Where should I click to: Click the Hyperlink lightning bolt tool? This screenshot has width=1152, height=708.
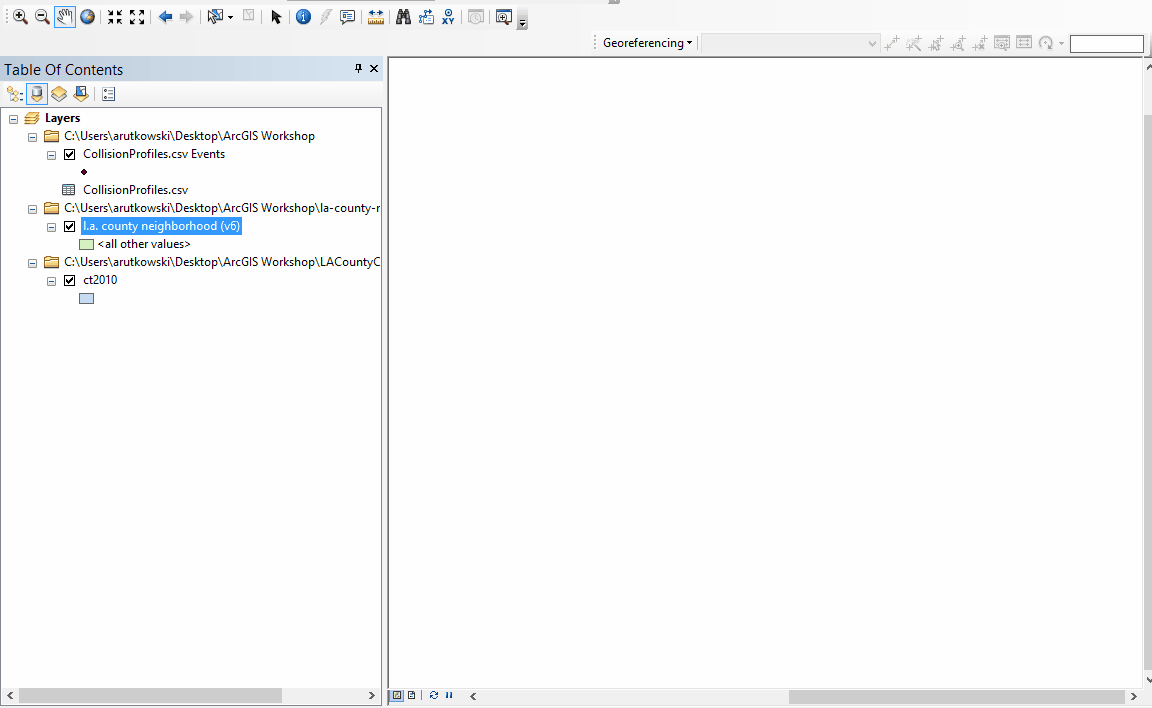325,17
